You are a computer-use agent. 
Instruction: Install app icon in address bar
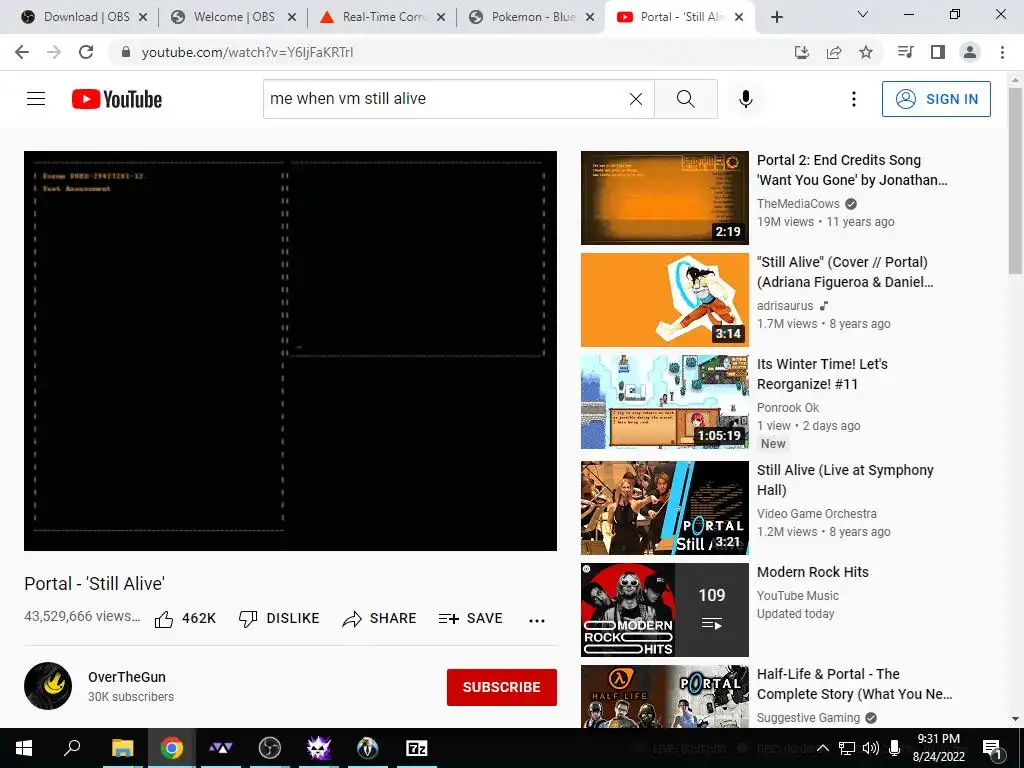tap(802, 52)
